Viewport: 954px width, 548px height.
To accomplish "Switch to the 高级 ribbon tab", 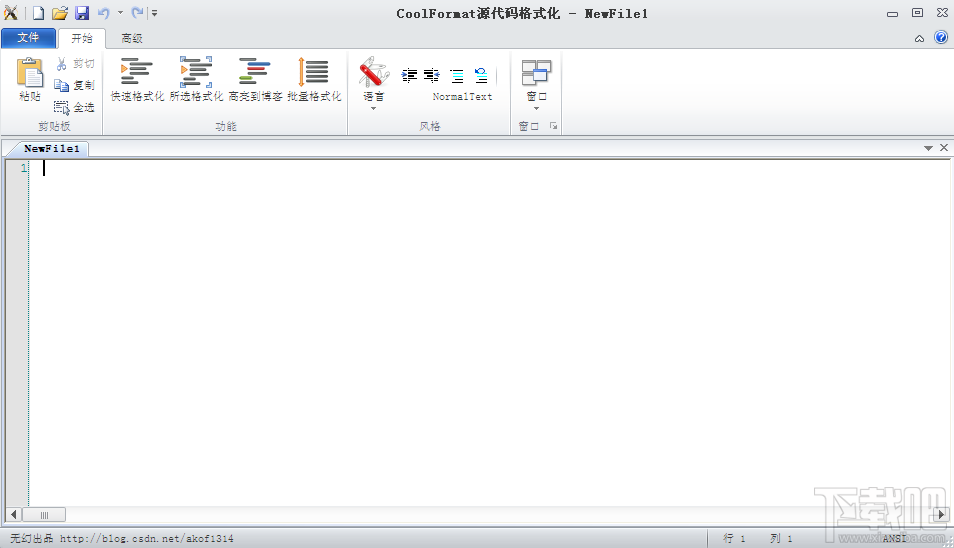I will (131, 38).
